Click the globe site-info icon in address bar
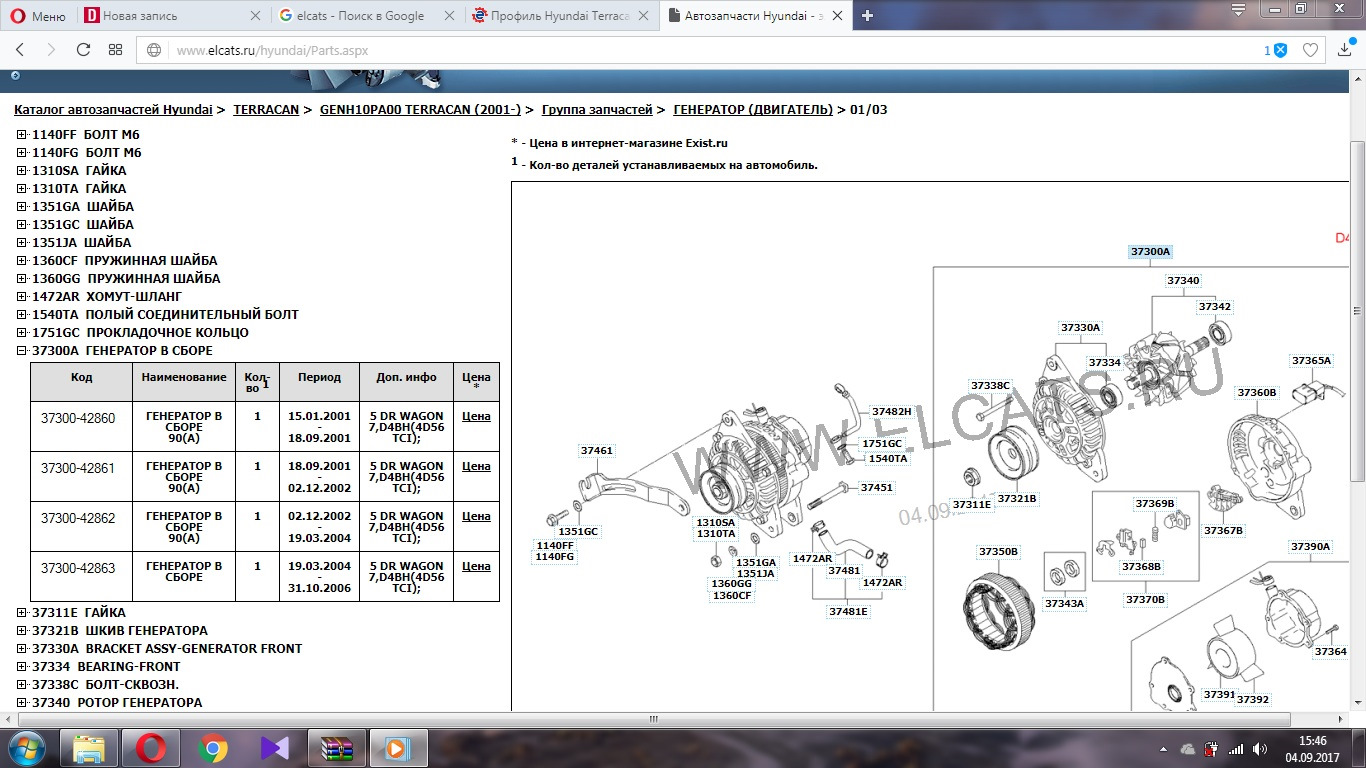1366x768 pixels. (x=155, y=50)
